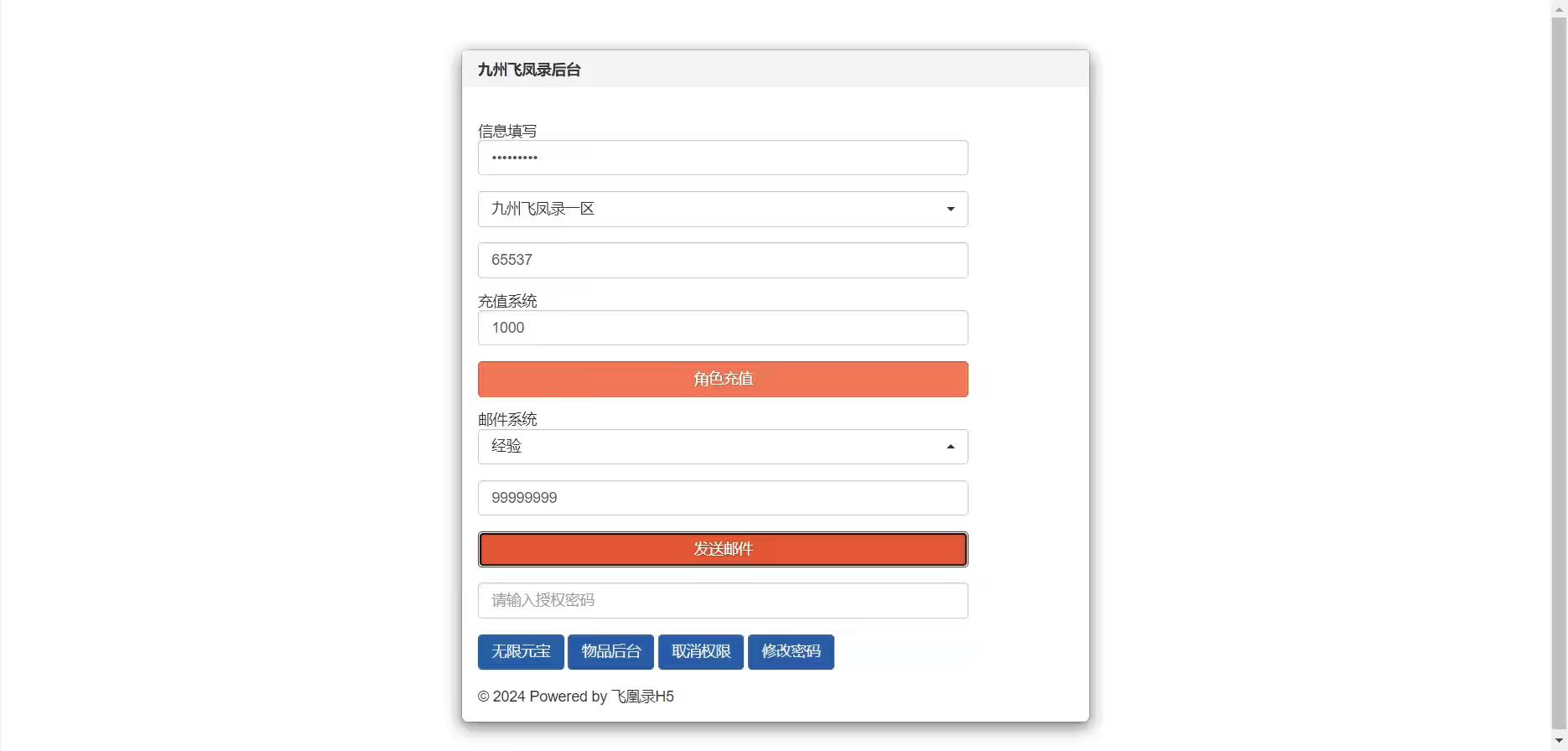The width and height of the screenshot is (1568, 751).
Task: Click the 取消权限 revoke permission button
Action: coord(700,651)
